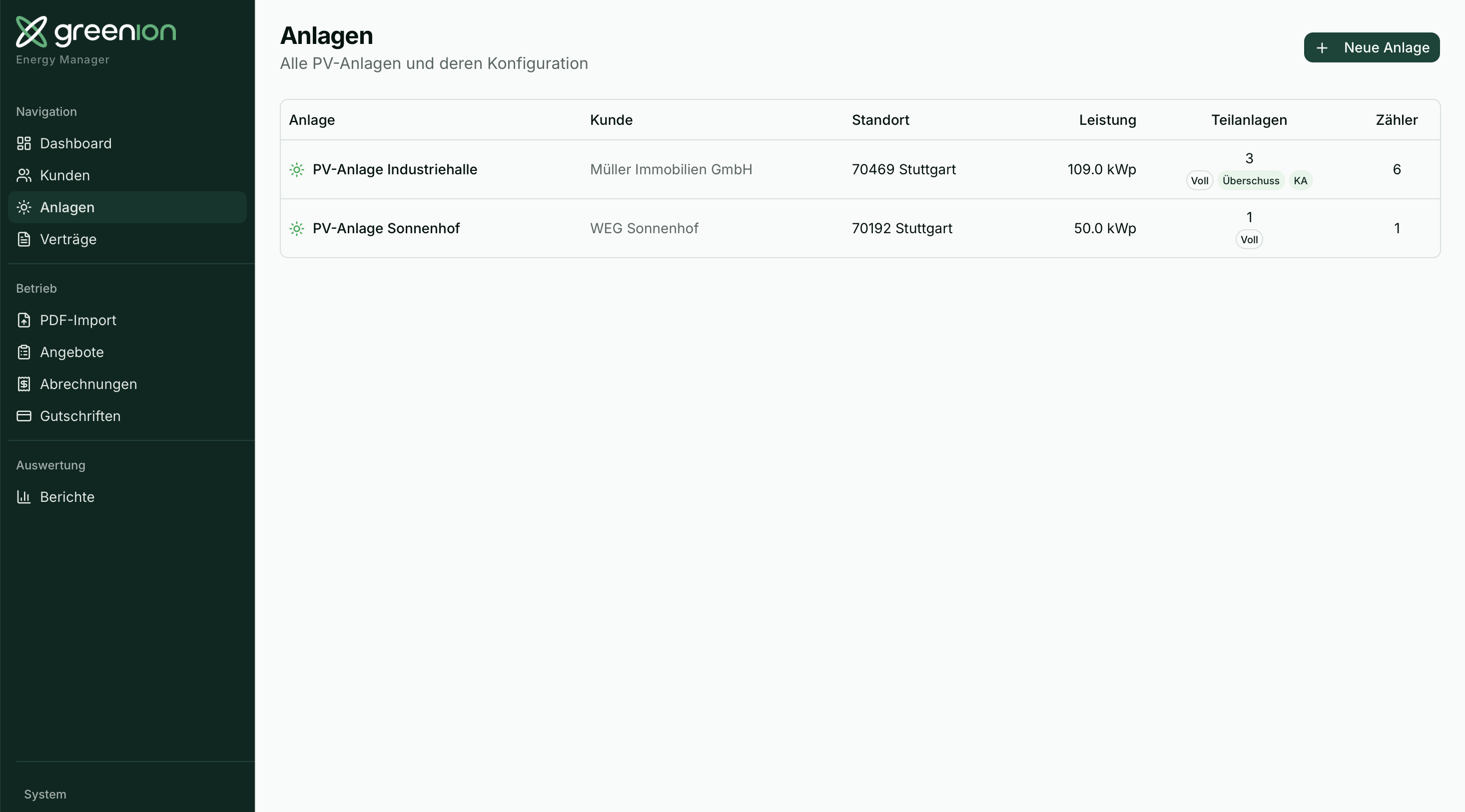Select the PV-Anlage Sonnenhof table row
Screen dimensions: 1465x812
pos(739,228)
